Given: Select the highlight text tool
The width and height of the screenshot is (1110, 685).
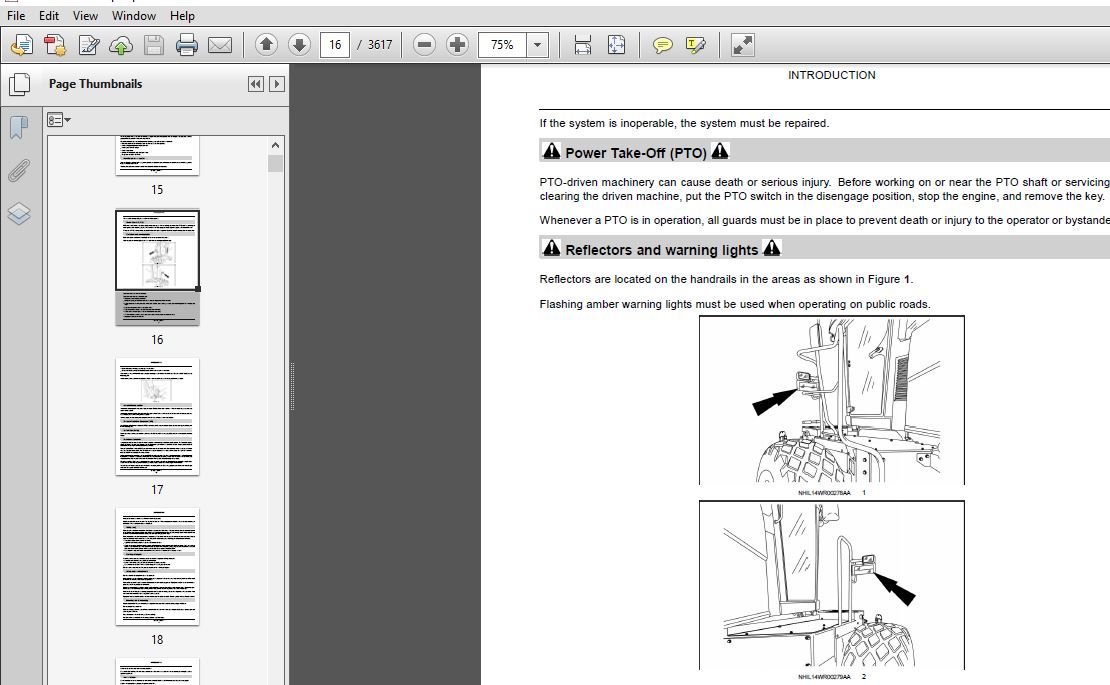Looking at the screenshot, I should coord(696,45).
